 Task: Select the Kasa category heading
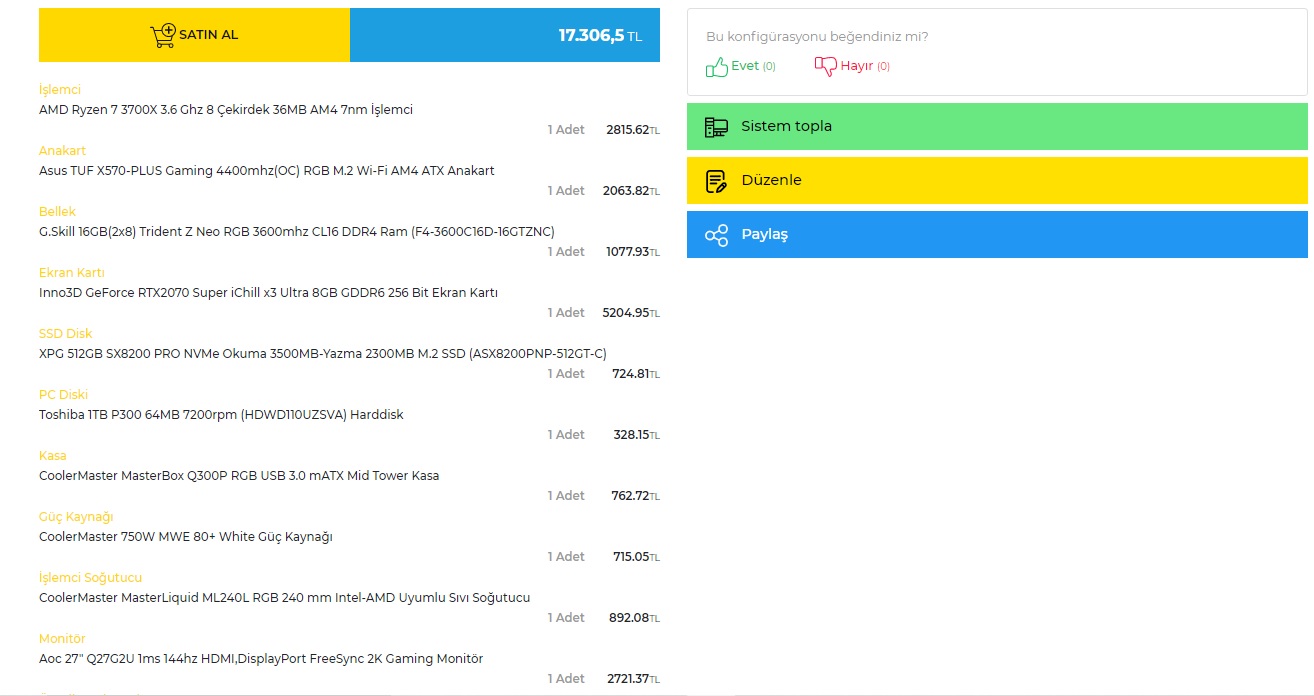tap(53, 455)
